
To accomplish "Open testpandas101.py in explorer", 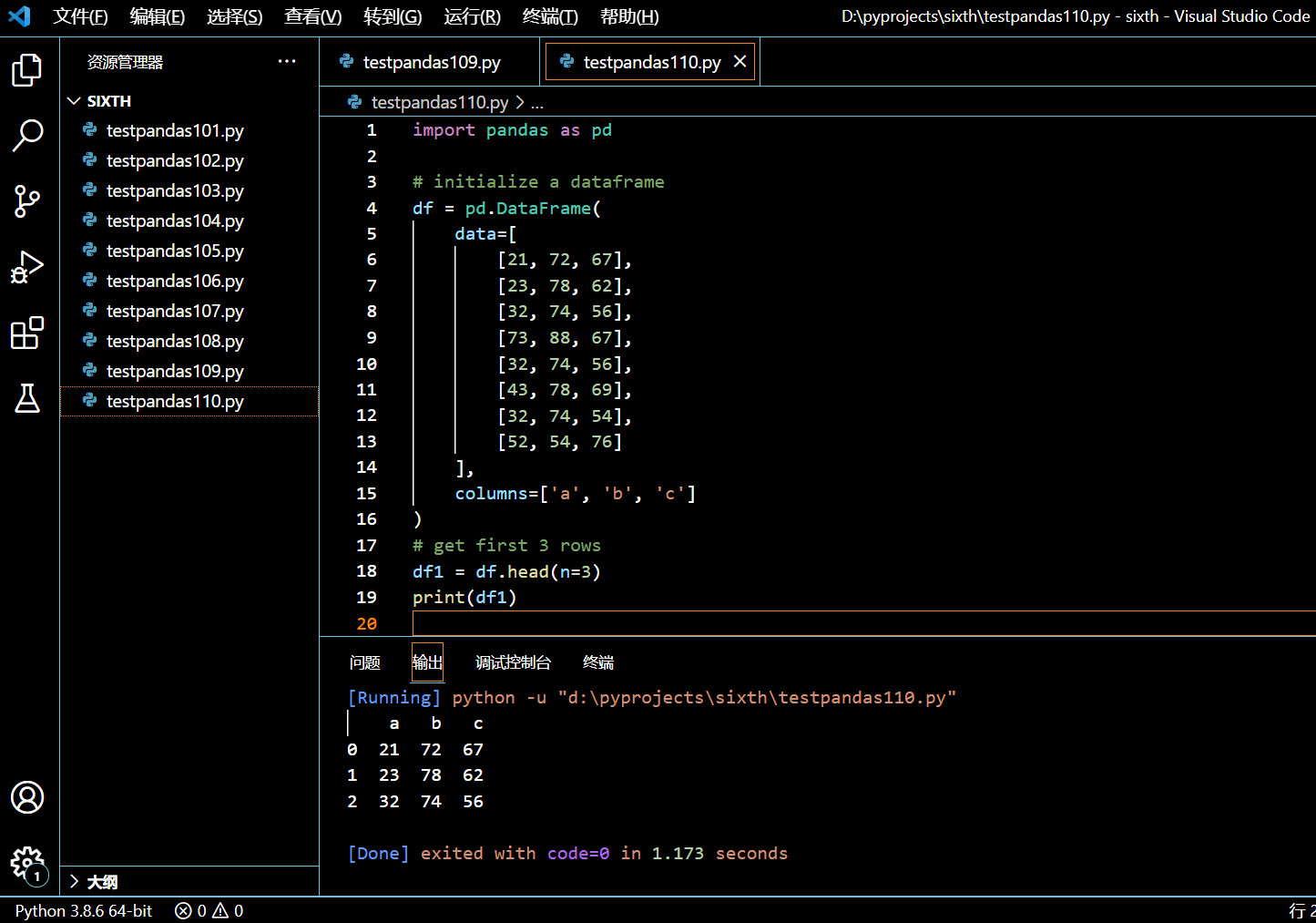I will 189,130.
